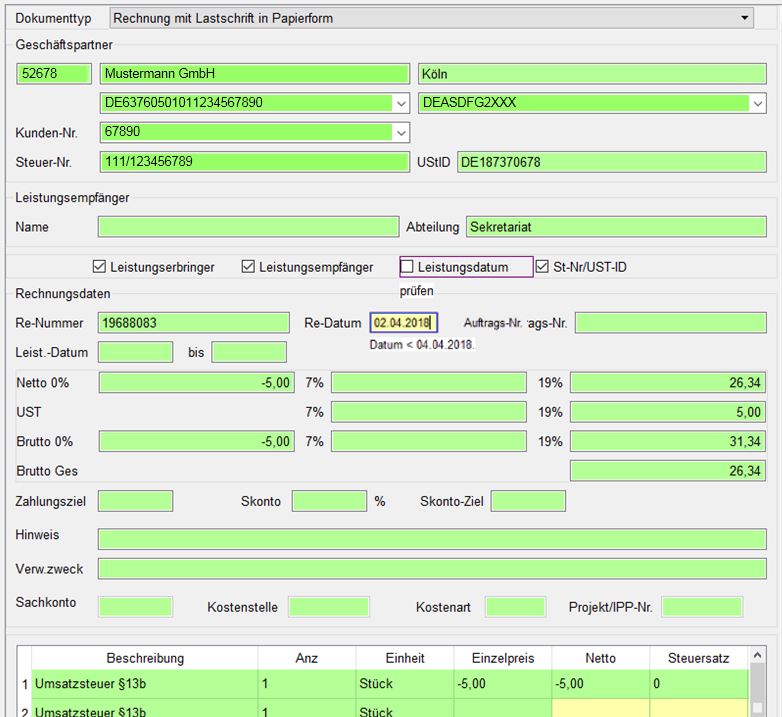Image resolution: width=782 pixels, height=717 pixels.
Task: Click the Kostenstelle field
Action: click(329, 607)
